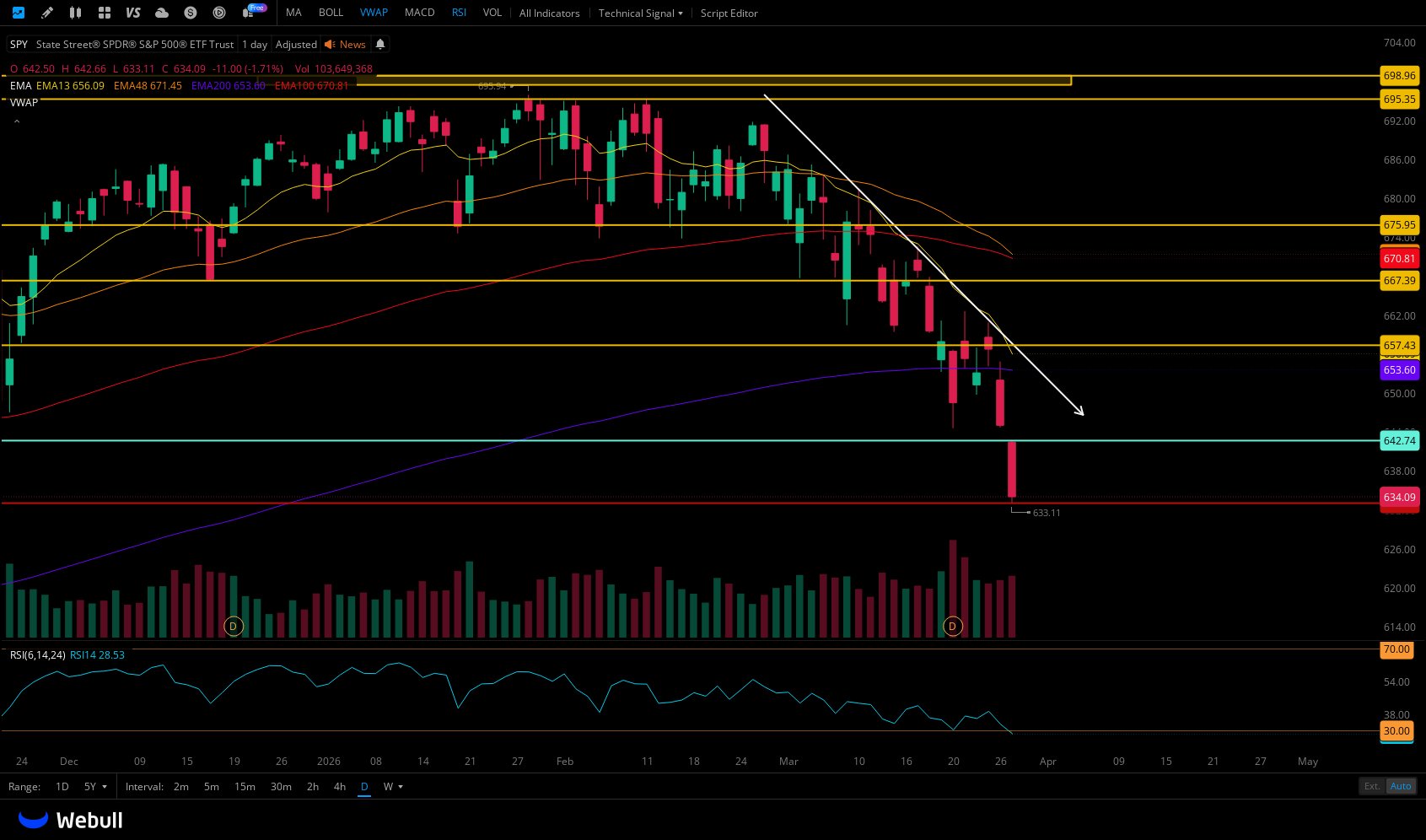Image resolution: width=1426 pixels, height=840 pixels.
Task: Open the Technical Signal dropdown
Action: pyautogui.click(x=640, y=13)
